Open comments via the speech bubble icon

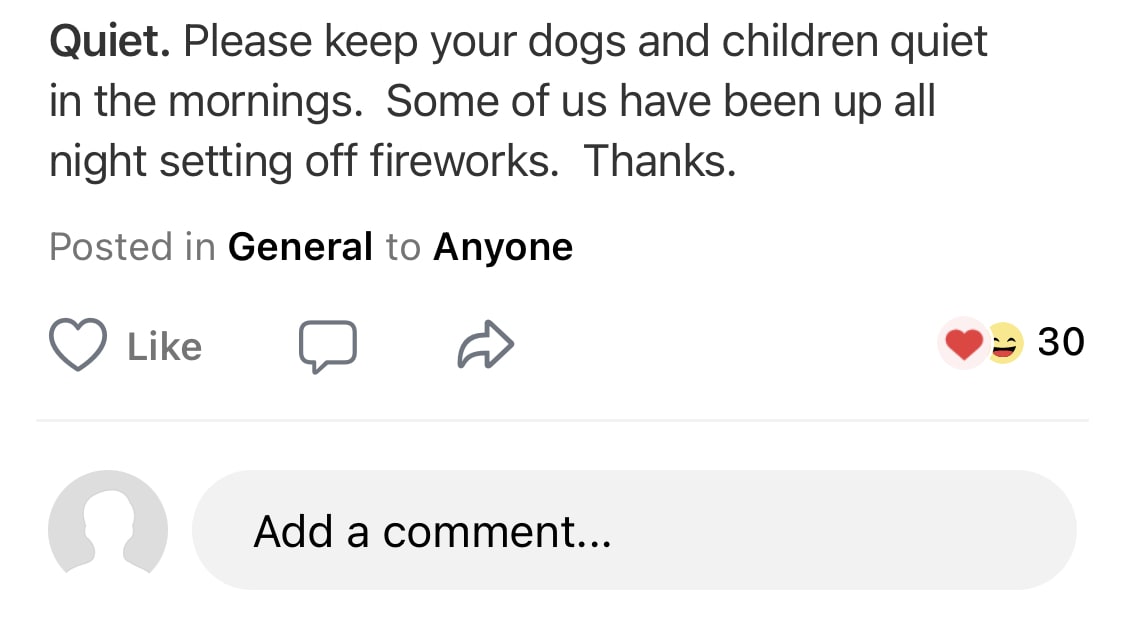(327, 346)
